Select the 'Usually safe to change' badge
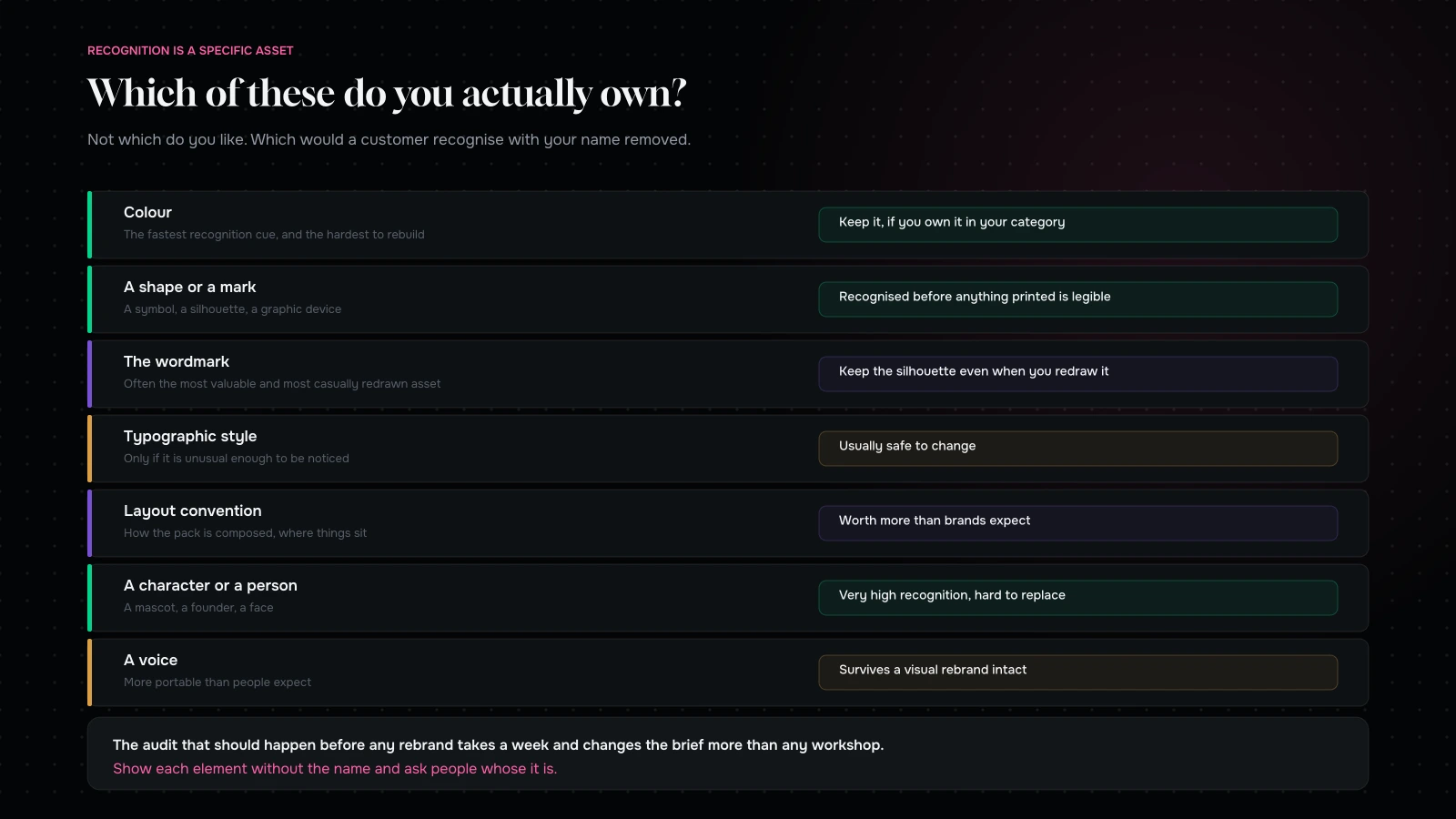Screen dimensions: 1456x819 click(1077, 449)
